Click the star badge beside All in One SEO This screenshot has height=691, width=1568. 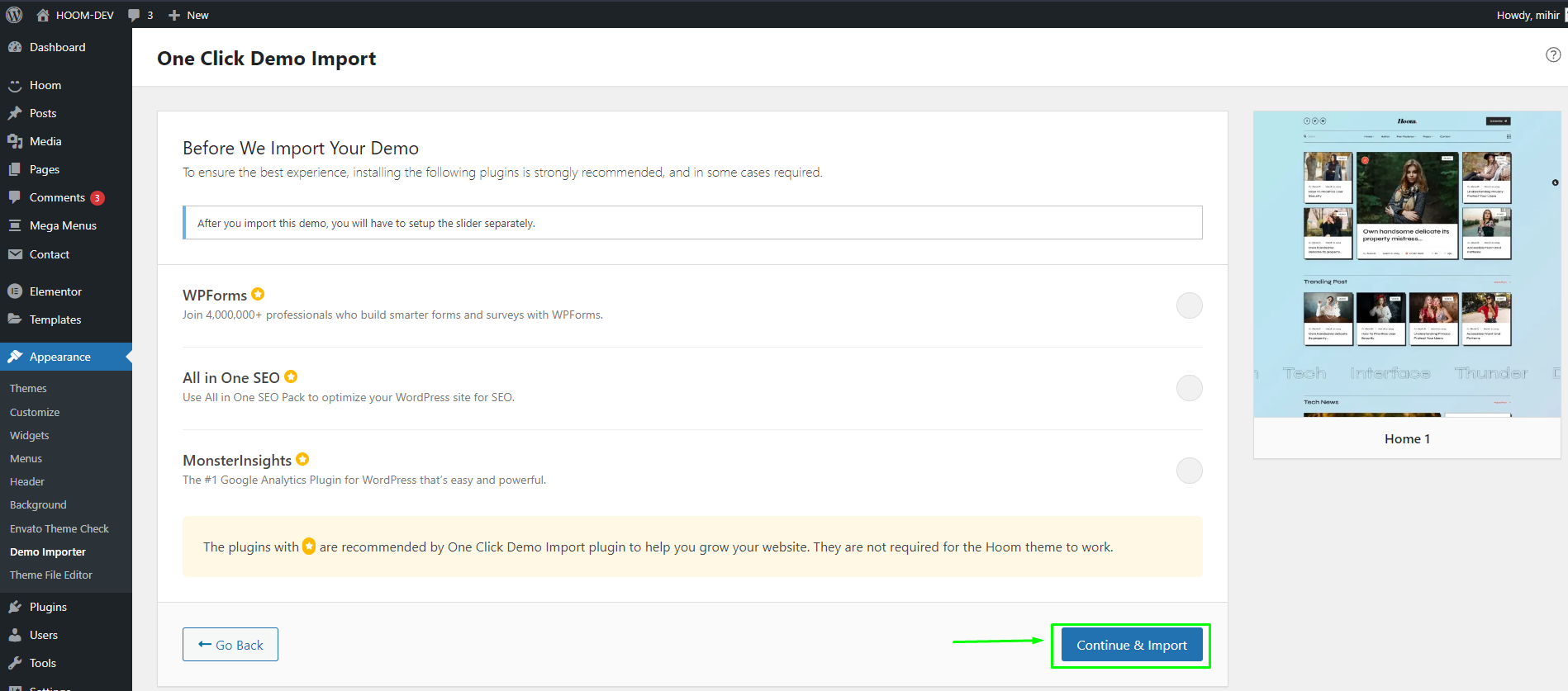291,376
